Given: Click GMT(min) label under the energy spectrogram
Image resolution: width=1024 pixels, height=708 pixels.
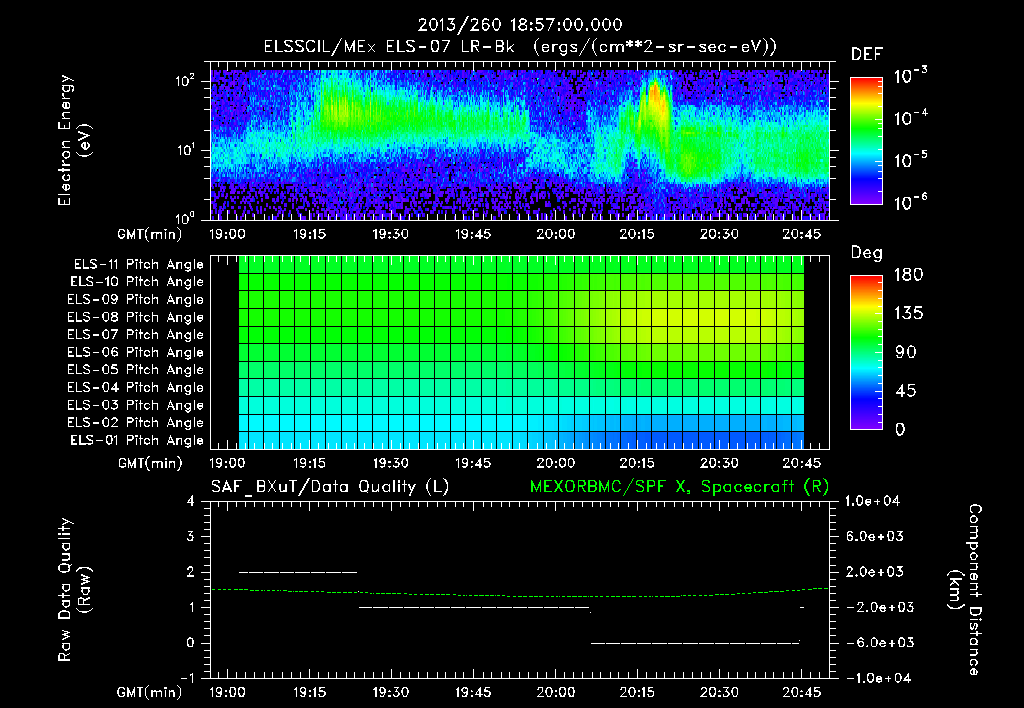Looking at the screenshot, I should (x=150, y=234).
